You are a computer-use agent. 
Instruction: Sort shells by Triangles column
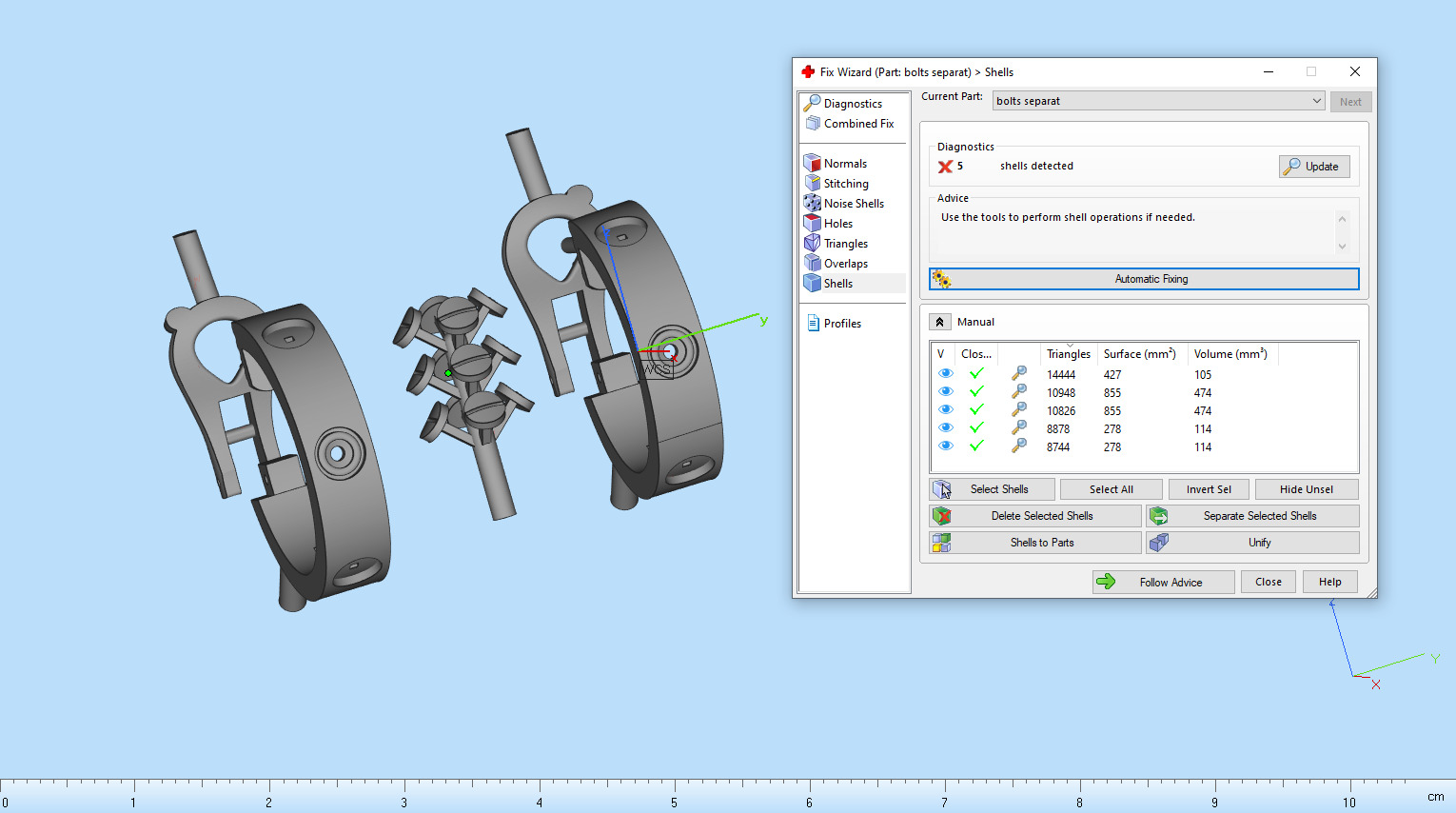[x=1069, y=353]
